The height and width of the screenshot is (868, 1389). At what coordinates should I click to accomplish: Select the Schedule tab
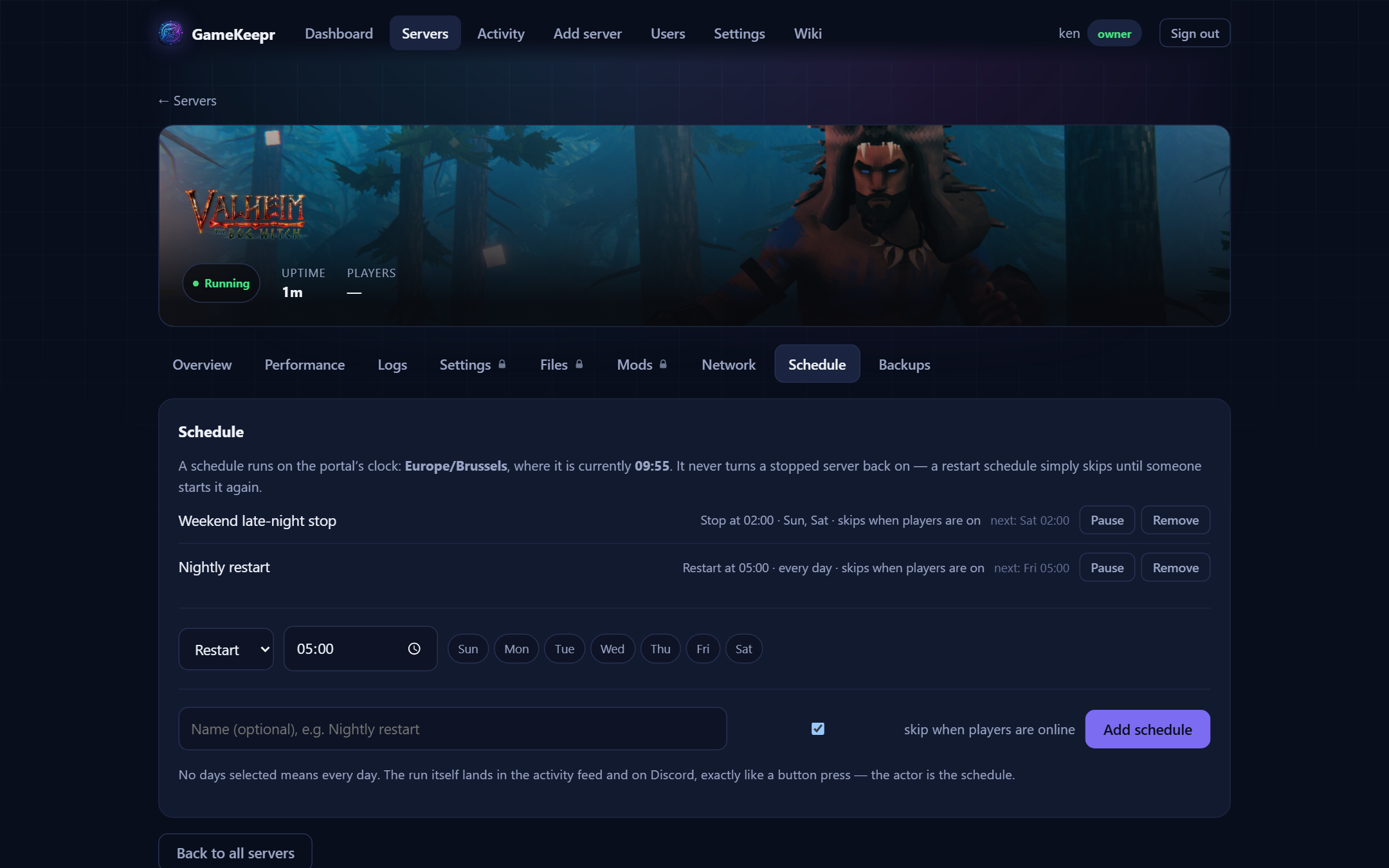(817, 364)
